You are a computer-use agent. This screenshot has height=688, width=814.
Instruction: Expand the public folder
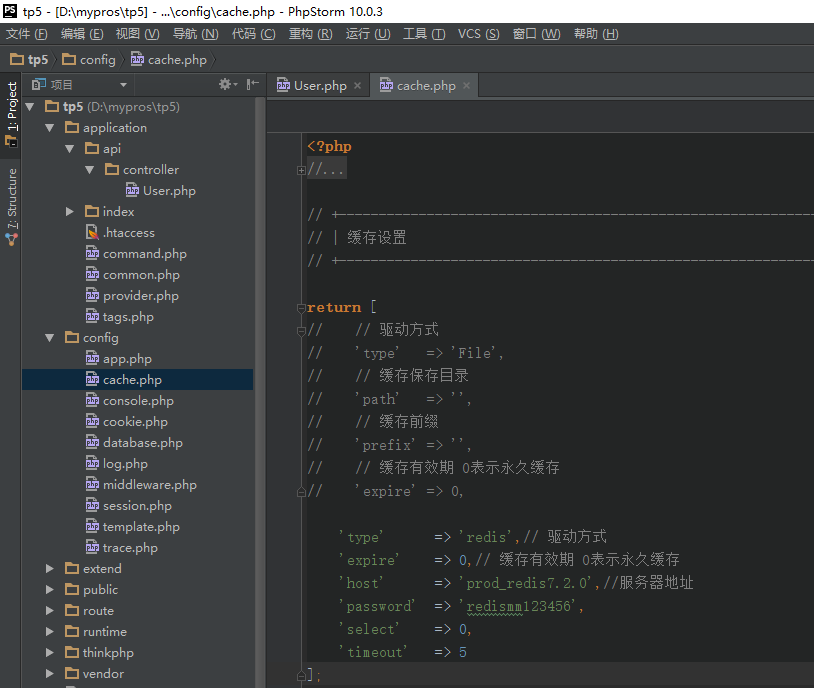point(50,589)
